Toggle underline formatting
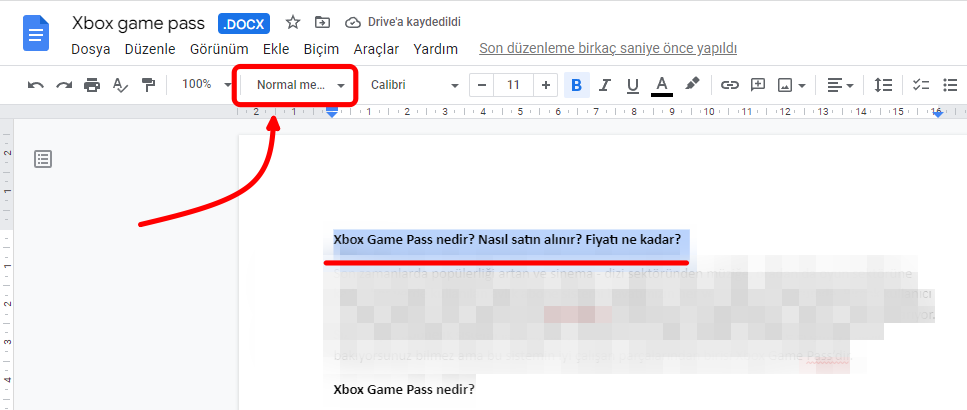 (x=633, y=85)
